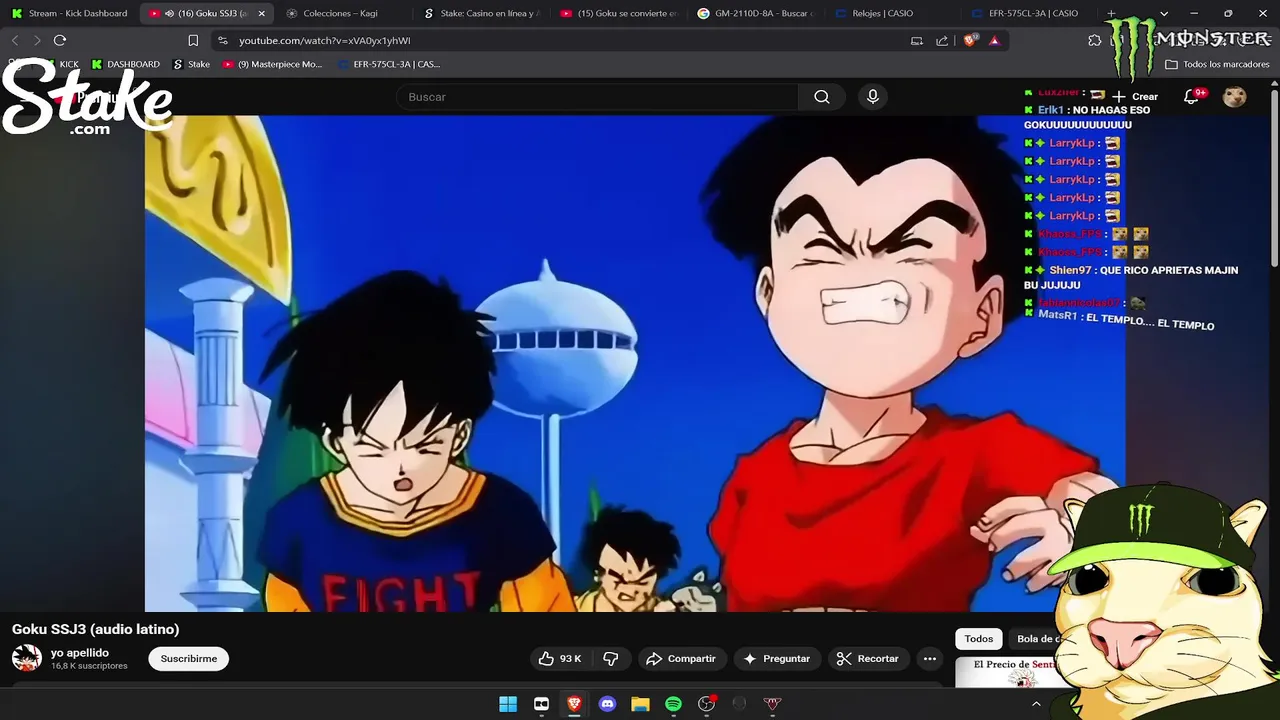Click the youtube.com address bar
Viewport: 1280px width, 720px height.
560,40
